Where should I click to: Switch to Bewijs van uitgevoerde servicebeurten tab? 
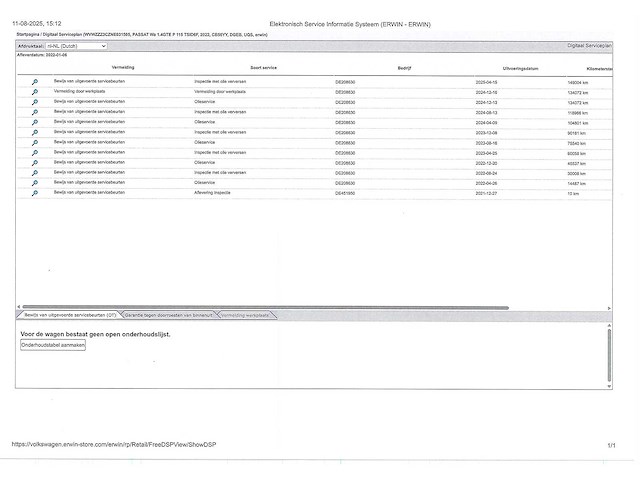point(70,315)
